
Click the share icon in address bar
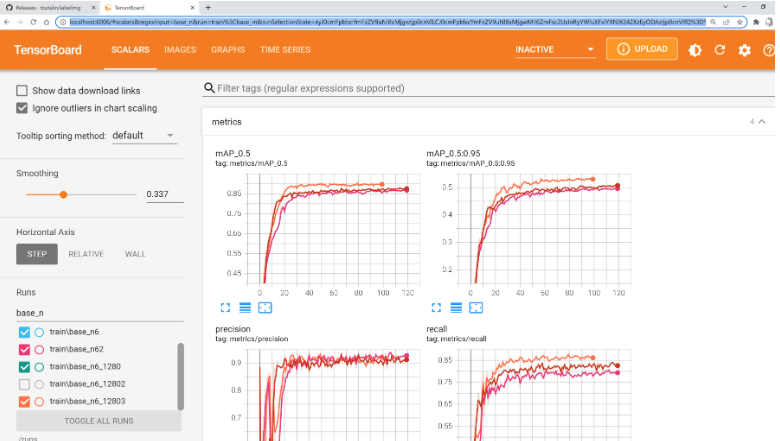(726, 22)
